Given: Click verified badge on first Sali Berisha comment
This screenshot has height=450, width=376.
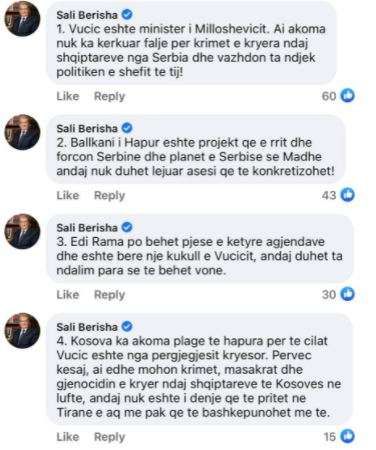Looking at the screenshot, I should tap(127, 14).
